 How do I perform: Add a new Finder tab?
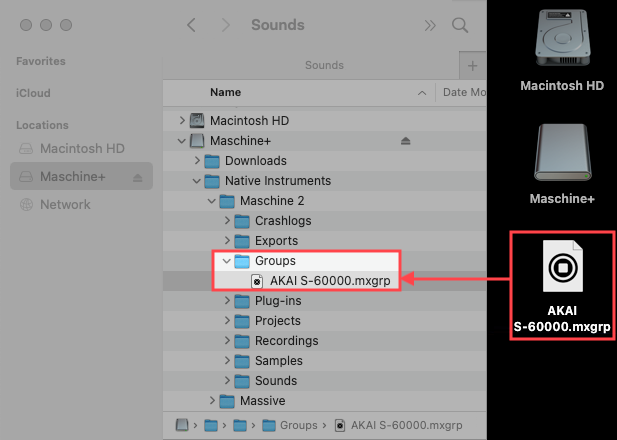coord(472,66)
